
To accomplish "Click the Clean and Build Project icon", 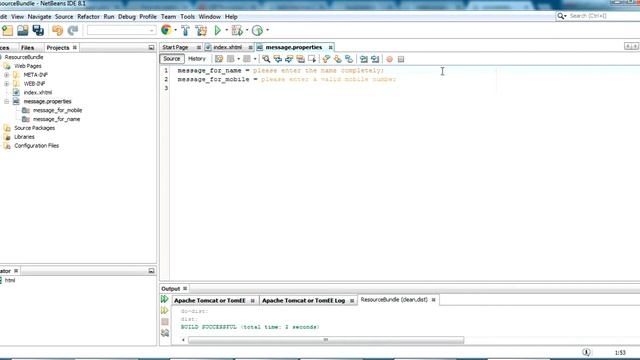I will [x=201, y=30].
